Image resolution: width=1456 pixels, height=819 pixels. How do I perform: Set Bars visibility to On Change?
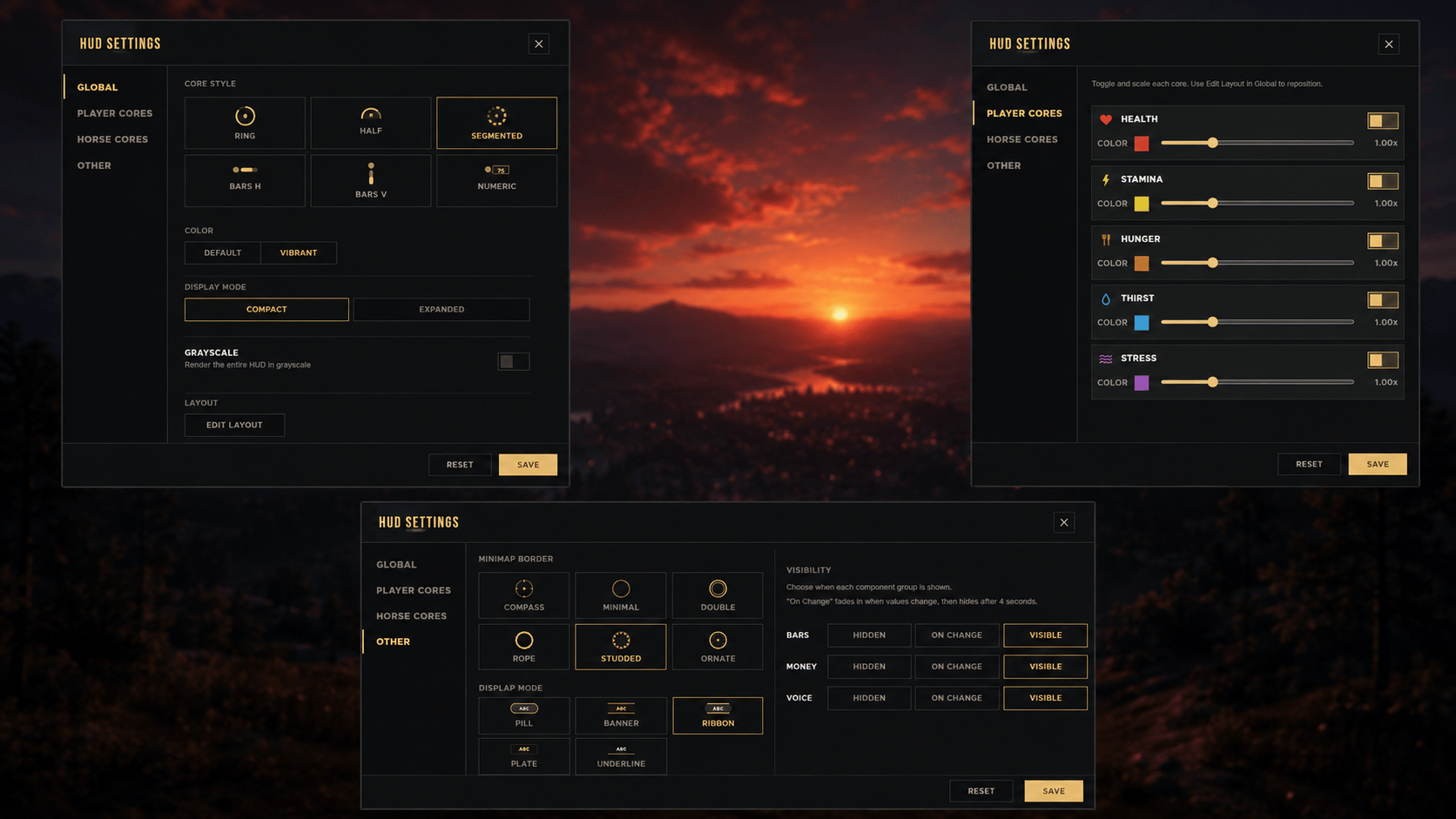956,635
